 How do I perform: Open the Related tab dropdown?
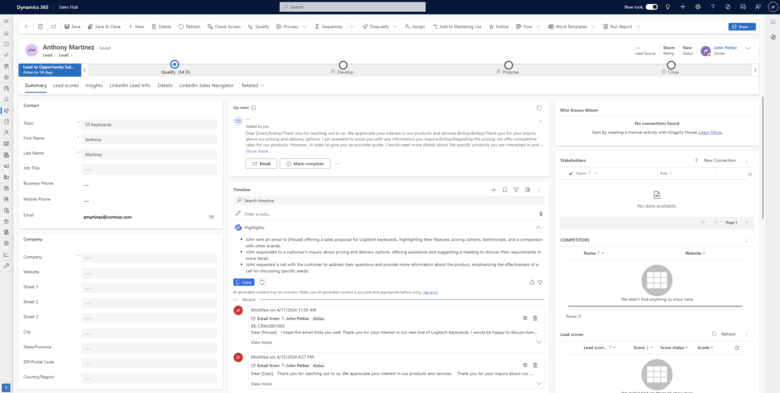[x=253, y=86]
